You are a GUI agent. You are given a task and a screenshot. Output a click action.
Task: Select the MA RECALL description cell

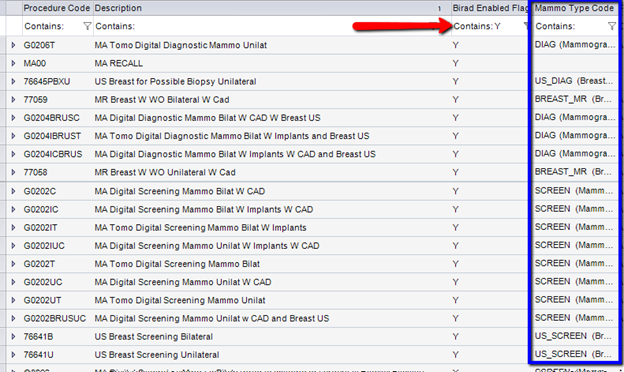coord(119,63)
